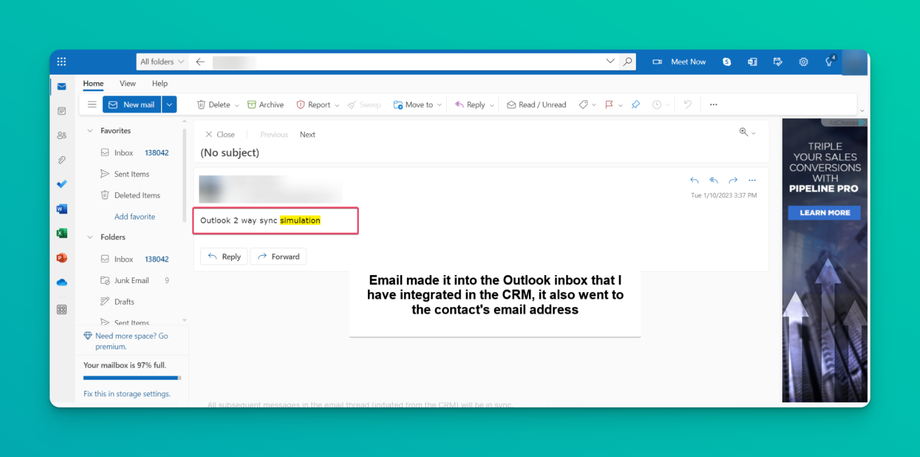Image resolution: width=920 pixels, height=457 pixels.
Task: Go to the Next message
Action: (307, 134)
